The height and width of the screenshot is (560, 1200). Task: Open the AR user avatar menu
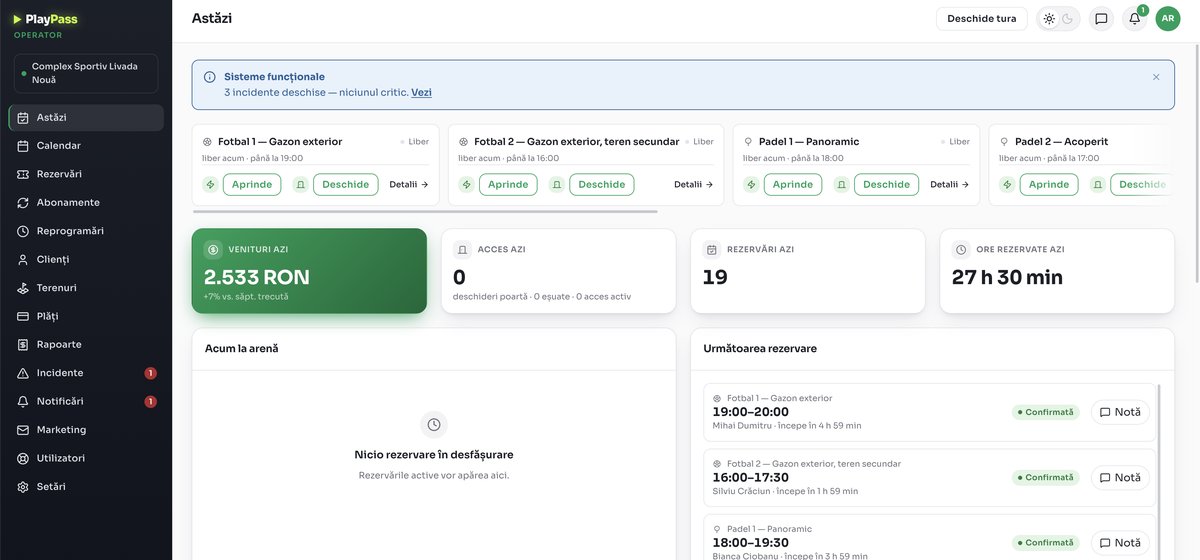1168,19
